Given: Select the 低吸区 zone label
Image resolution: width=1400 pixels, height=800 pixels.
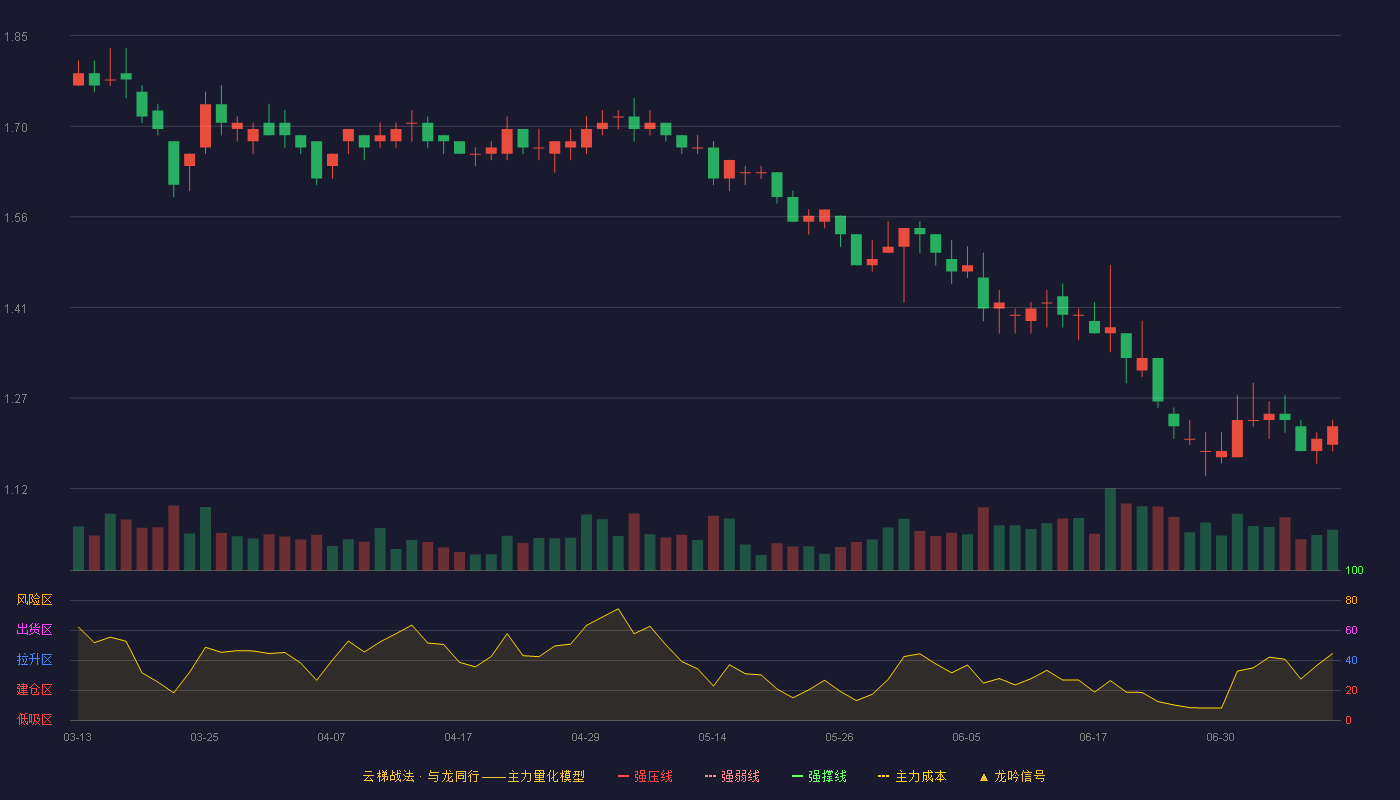Looking at the screenshot, I should click(x=34, y=720).
